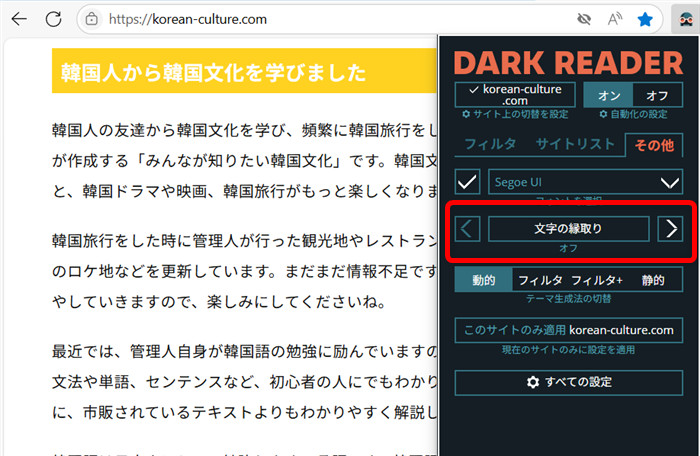This screenshot has width=700, height=456.
Task: Toggle the font selection checkbox
Action: [x=467, y=182]
